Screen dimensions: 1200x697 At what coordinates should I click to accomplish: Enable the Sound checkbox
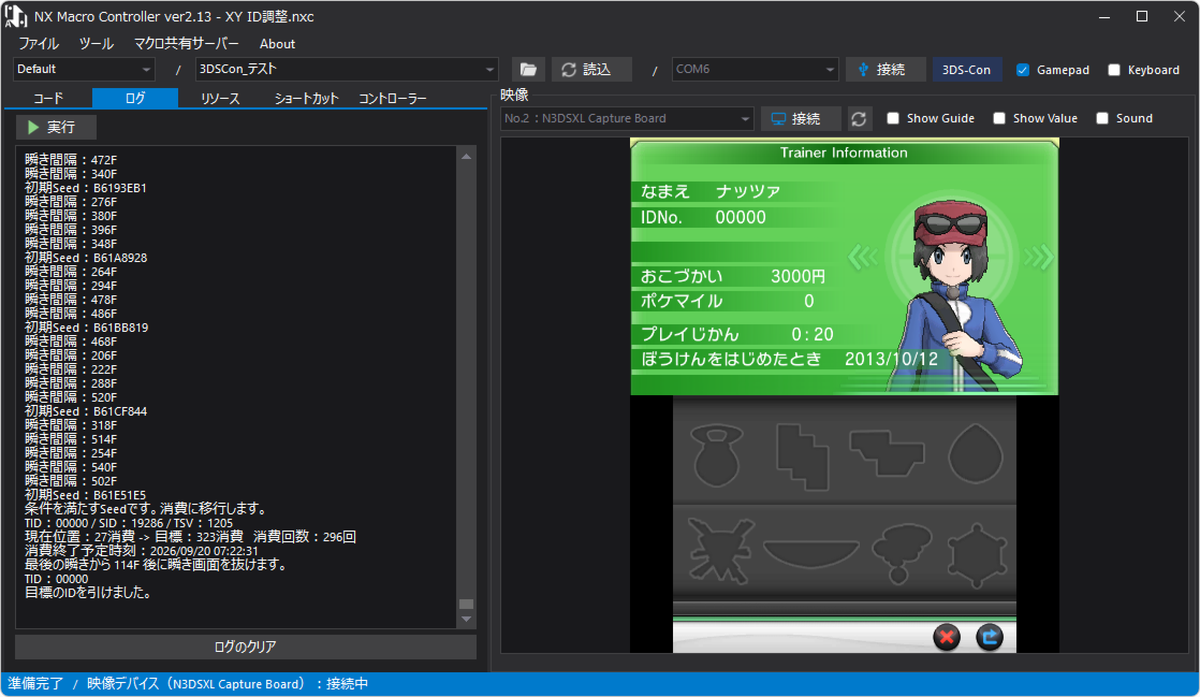click(1102, 118)
